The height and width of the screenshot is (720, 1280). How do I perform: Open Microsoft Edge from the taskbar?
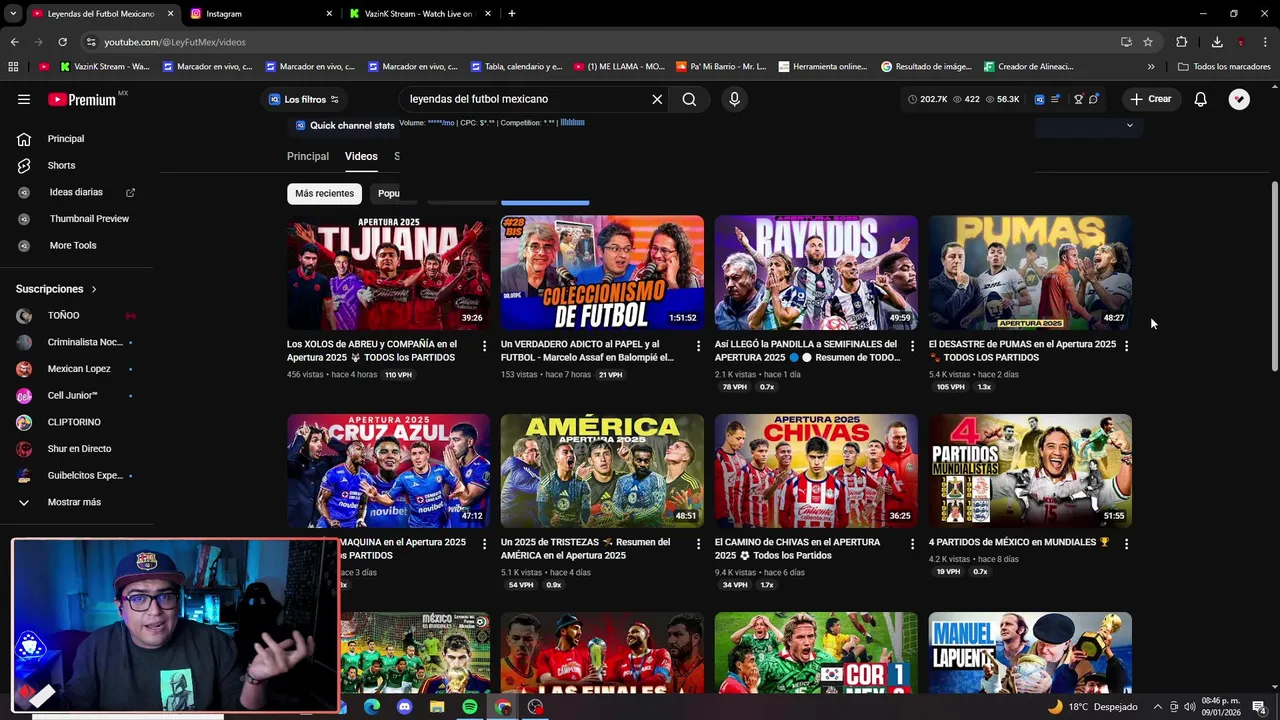click(371, 707)
